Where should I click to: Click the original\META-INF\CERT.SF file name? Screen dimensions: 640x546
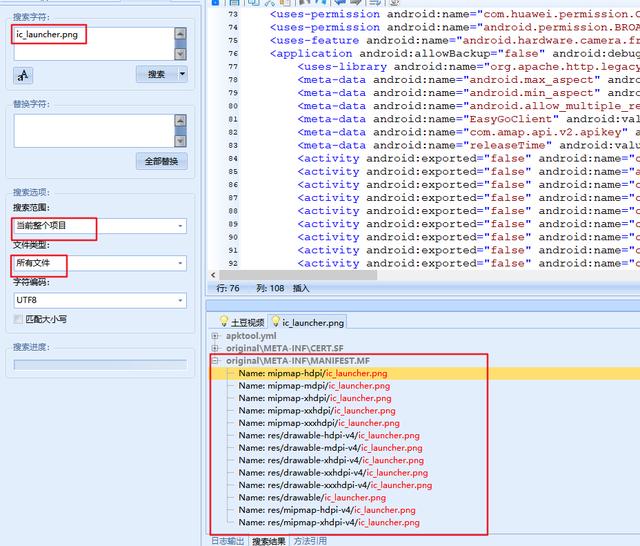(285, 348)
